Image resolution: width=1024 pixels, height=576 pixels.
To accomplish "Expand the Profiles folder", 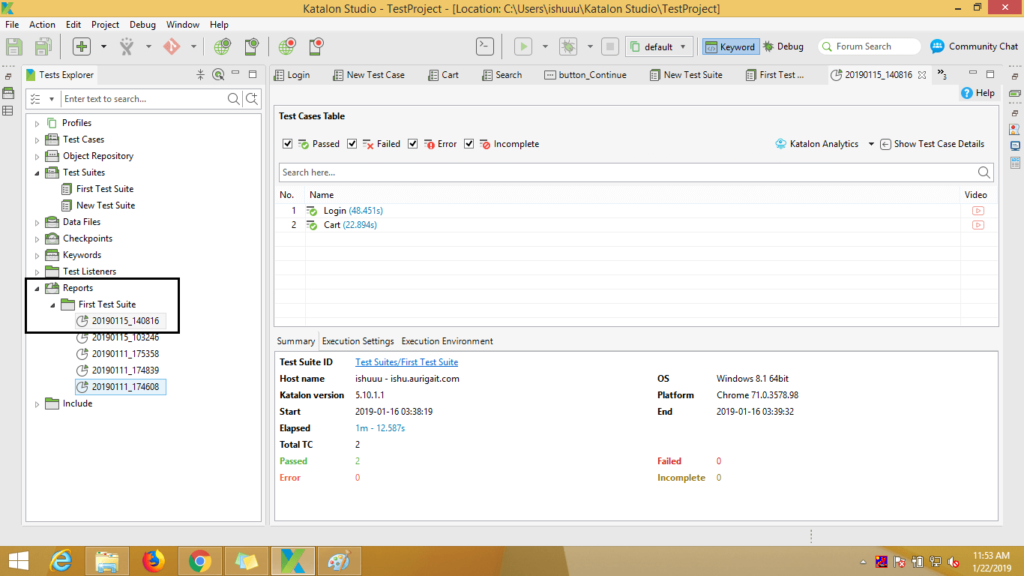I will click(37, 123).
